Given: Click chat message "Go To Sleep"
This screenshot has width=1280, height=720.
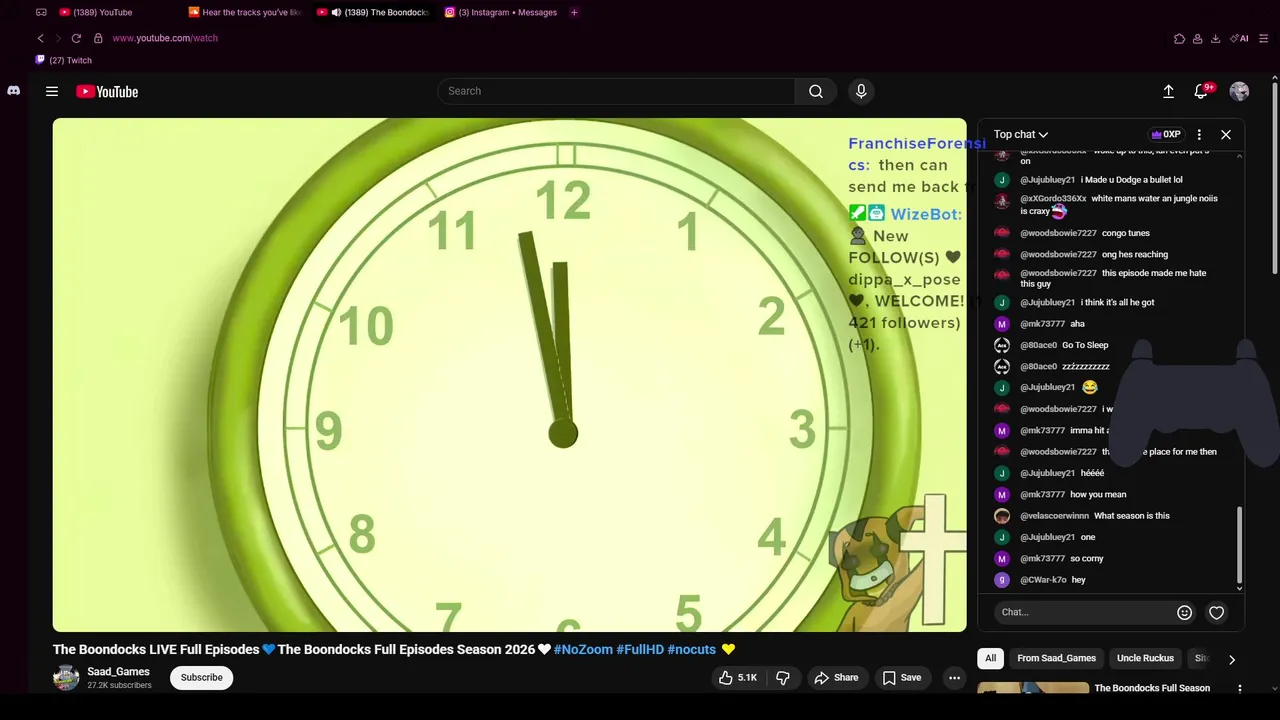Looking at the screenshot, I should pos(1085,345).
